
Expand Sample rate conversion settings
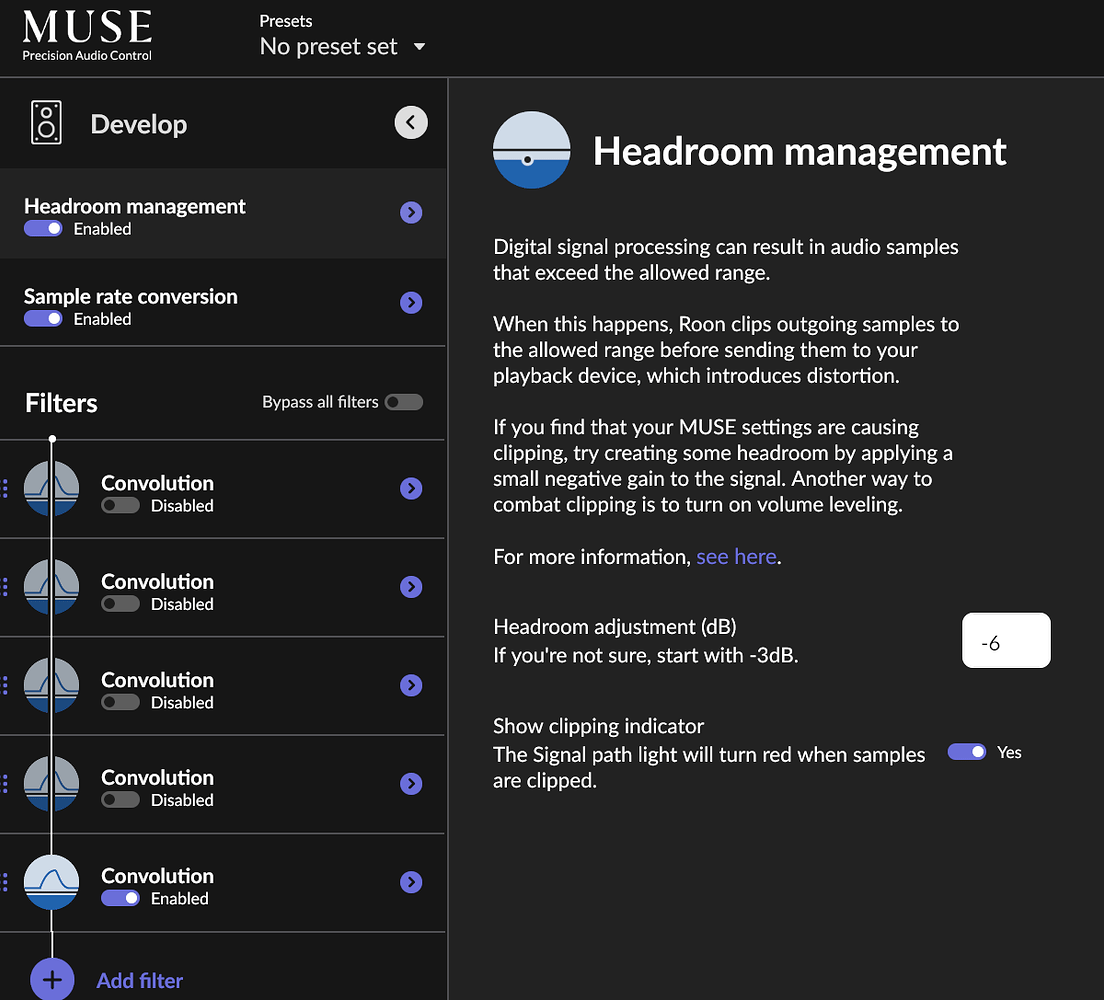click(411, 302)
